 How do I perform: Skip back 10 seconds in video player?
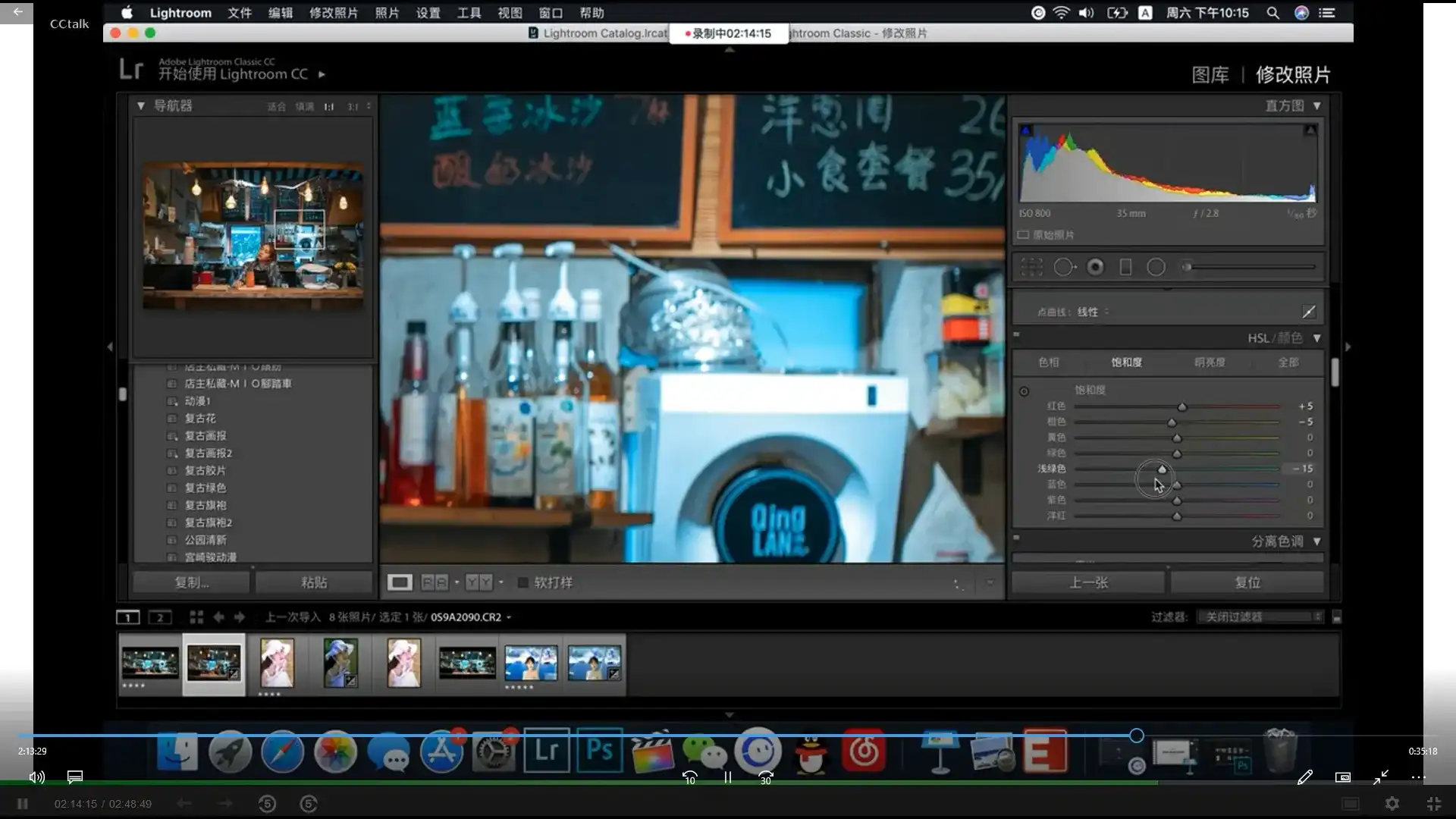pyautogui.click(x=689, y=777)
